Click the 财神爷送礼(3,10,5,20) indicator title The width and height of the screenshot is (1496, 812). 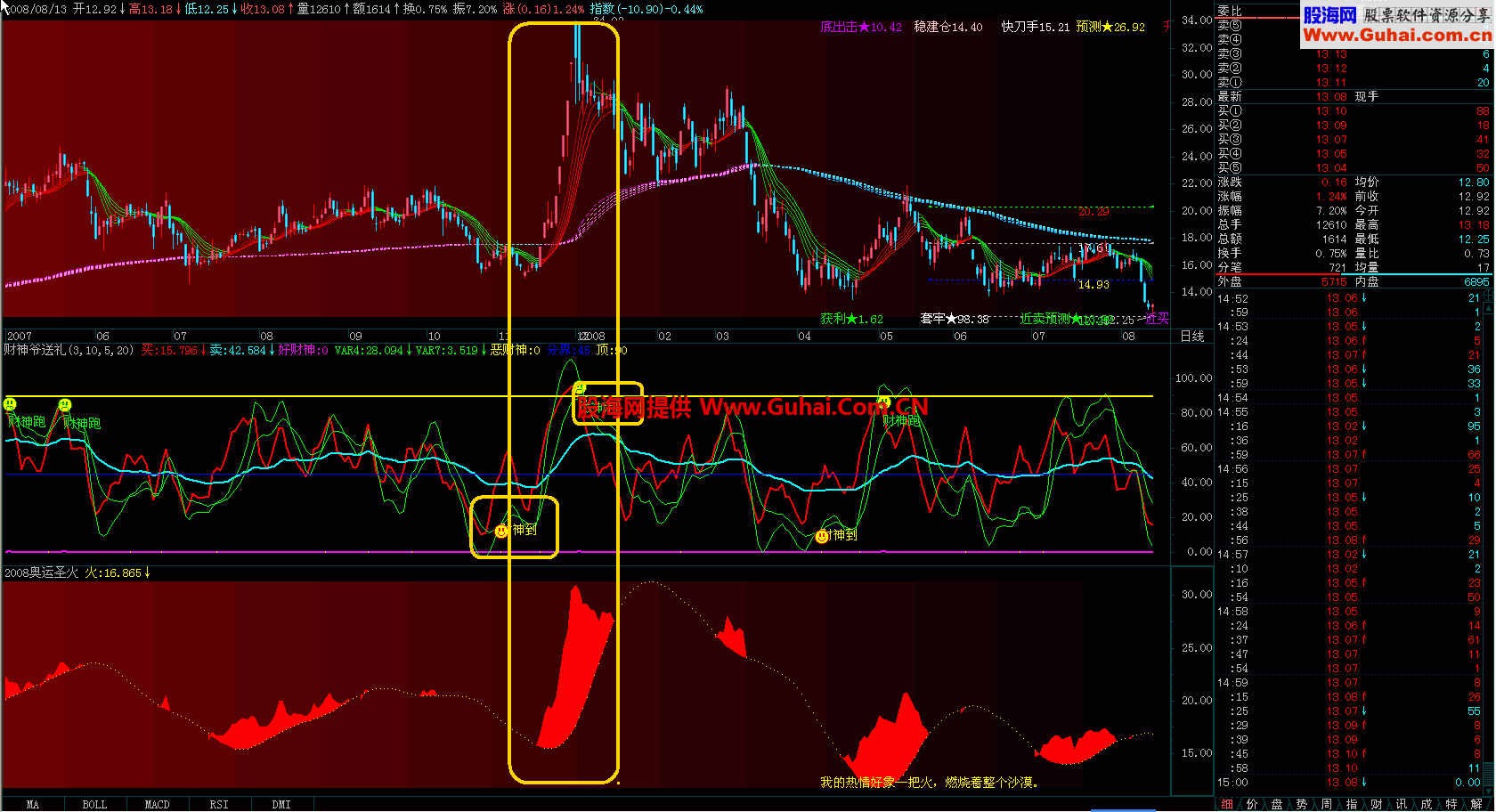coord(69,350)
